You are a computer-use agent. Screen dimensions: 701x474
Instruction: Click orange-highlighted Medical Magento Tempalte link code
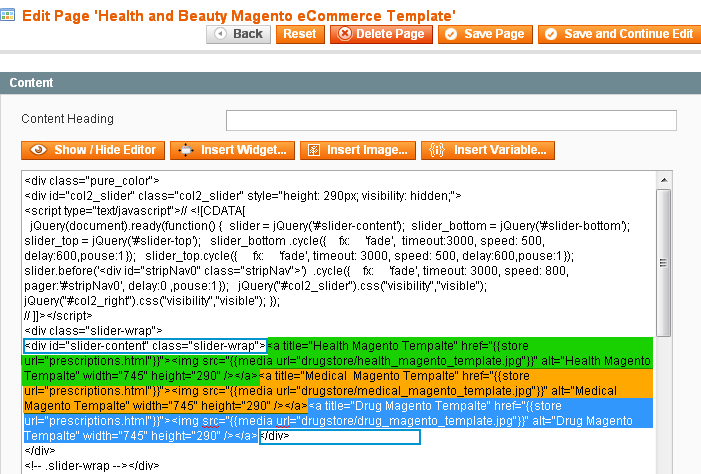click(338, 391)
